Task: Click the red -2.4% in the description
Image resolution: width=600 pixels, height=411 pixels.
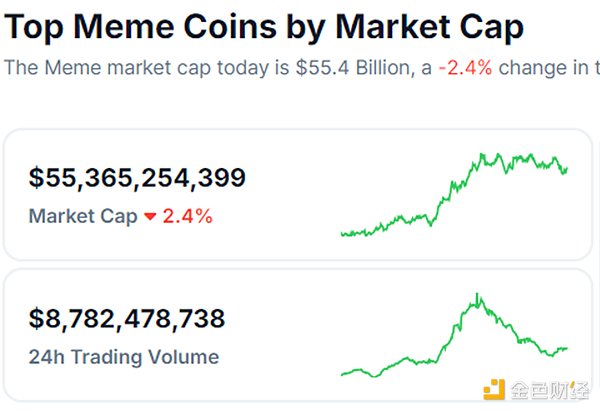Action: 464,68
